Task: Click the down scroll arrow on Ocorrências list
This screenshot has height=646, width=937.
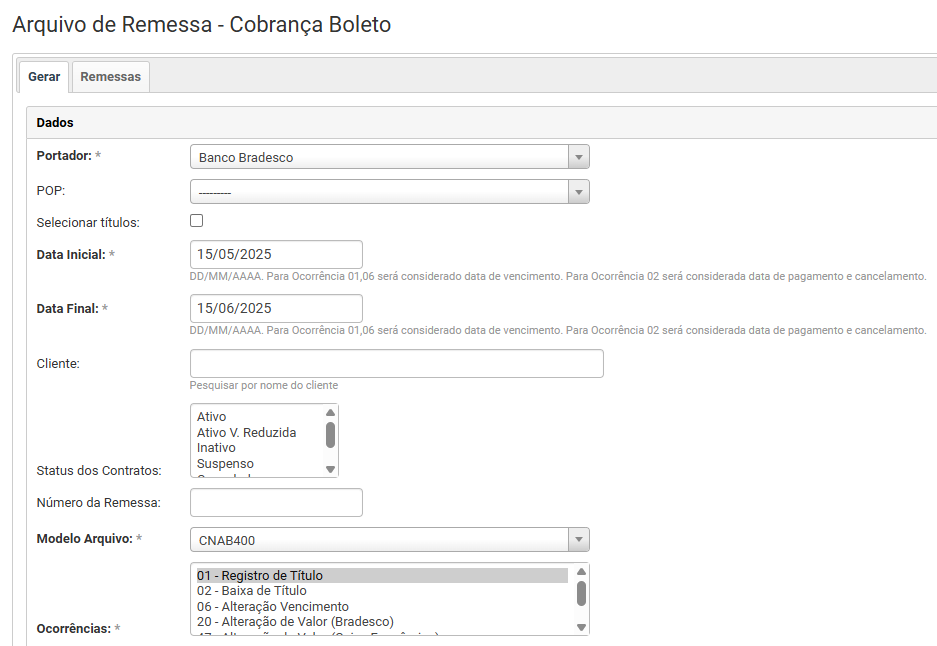Action: tap(580, 626)
